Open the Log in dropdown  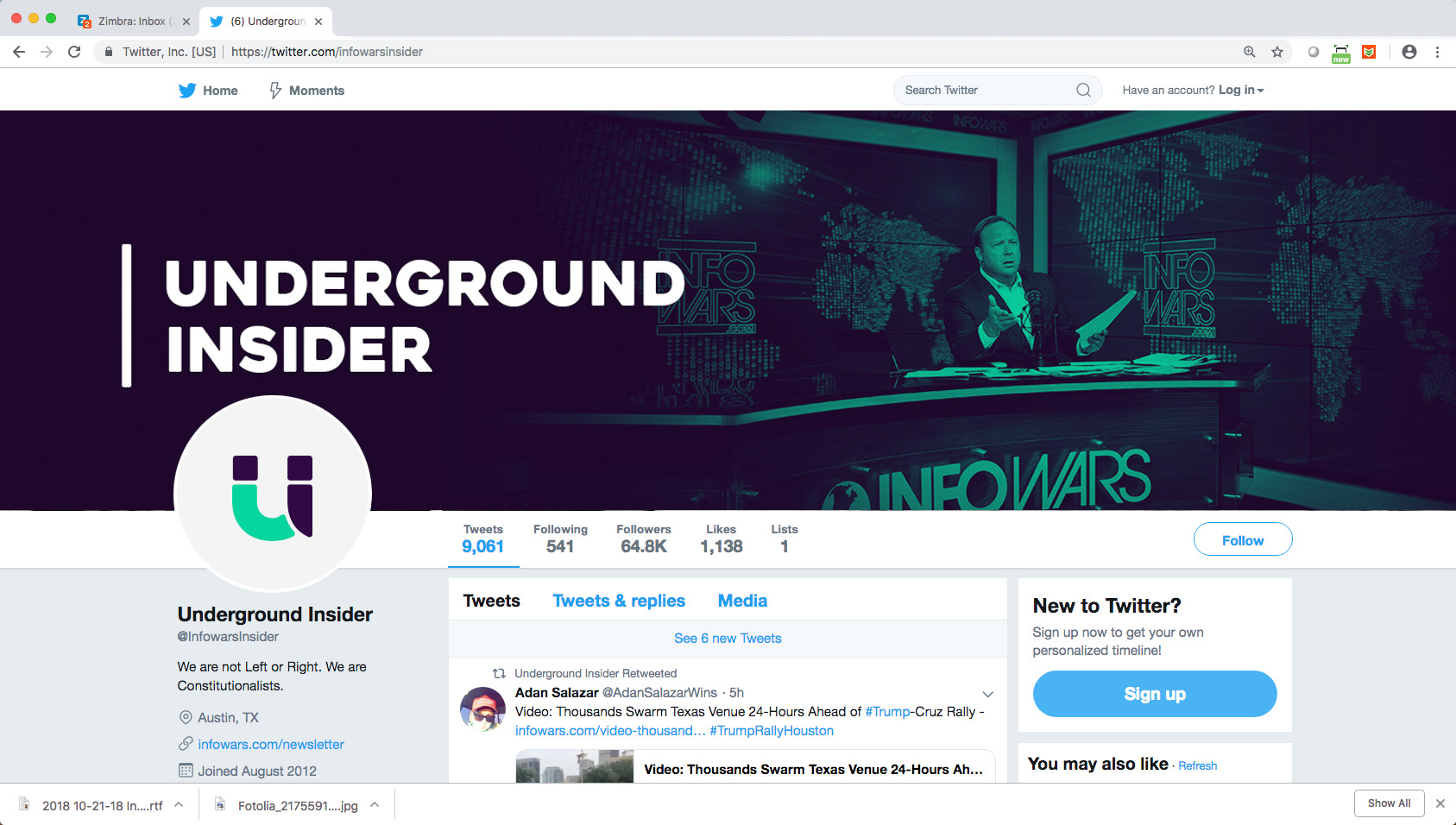[1241, 90]
